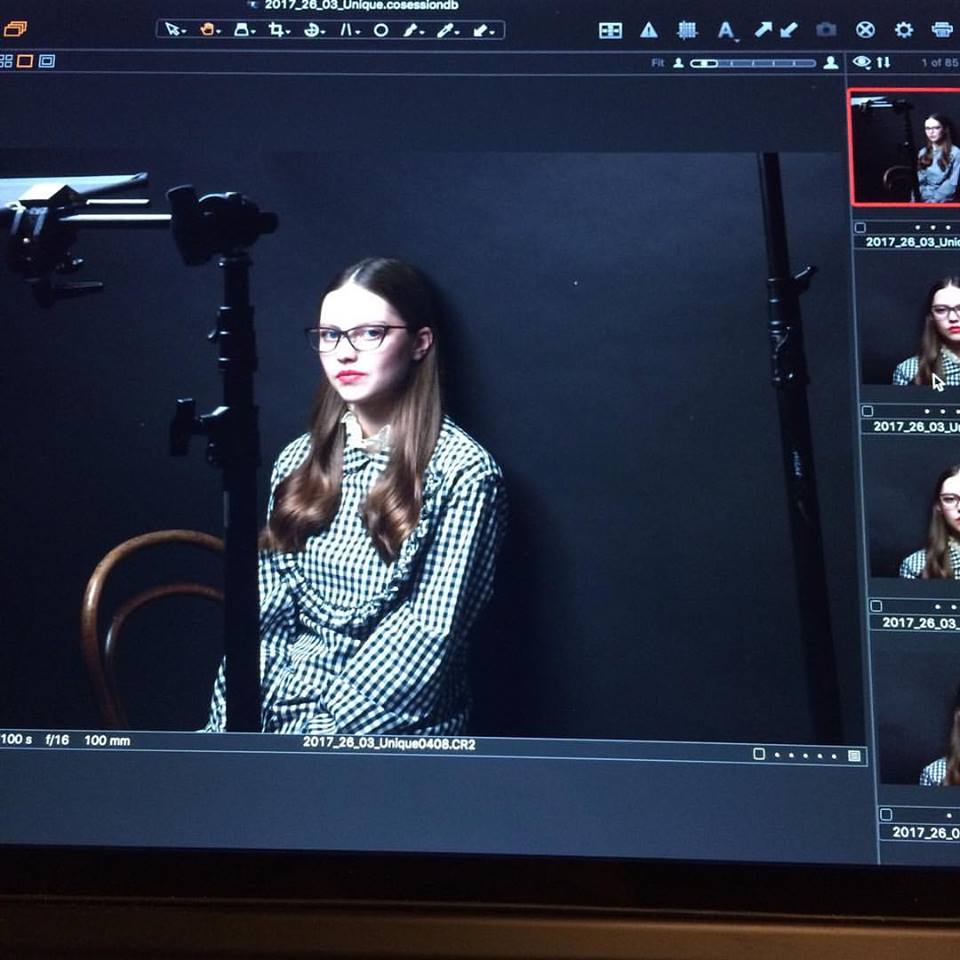The width and height of the screenshot is (960, 960).
Task: Toggle the grid overlay icon
Action: [x=687, y=30]
